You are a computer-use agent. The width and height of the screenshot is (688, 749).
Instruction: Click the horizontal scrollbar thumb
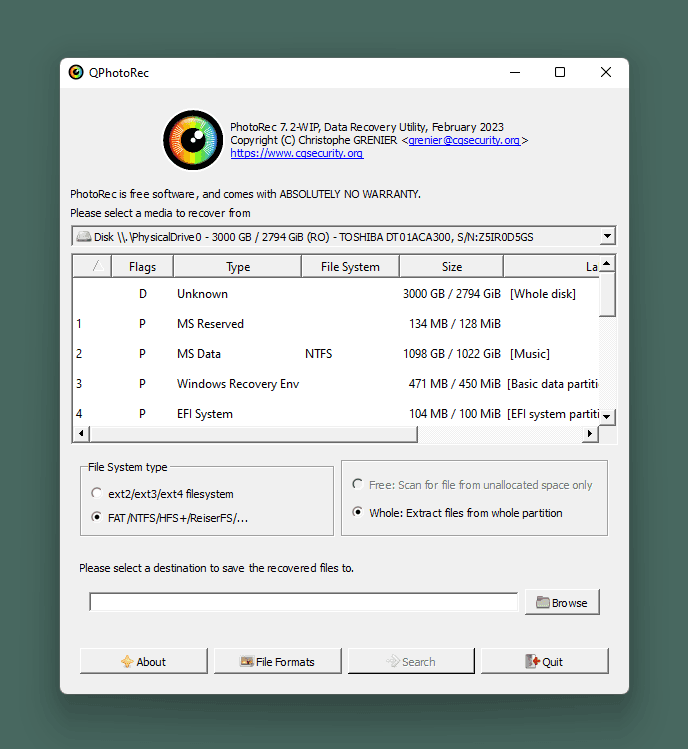coord(253,434)
